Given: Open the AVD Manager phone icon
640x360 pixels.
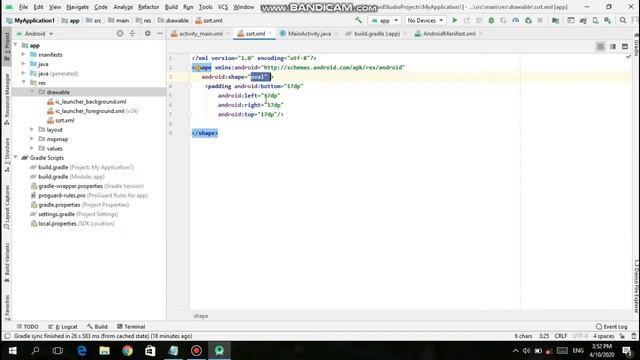Looking at the screenshot, I should pos(596,20).
